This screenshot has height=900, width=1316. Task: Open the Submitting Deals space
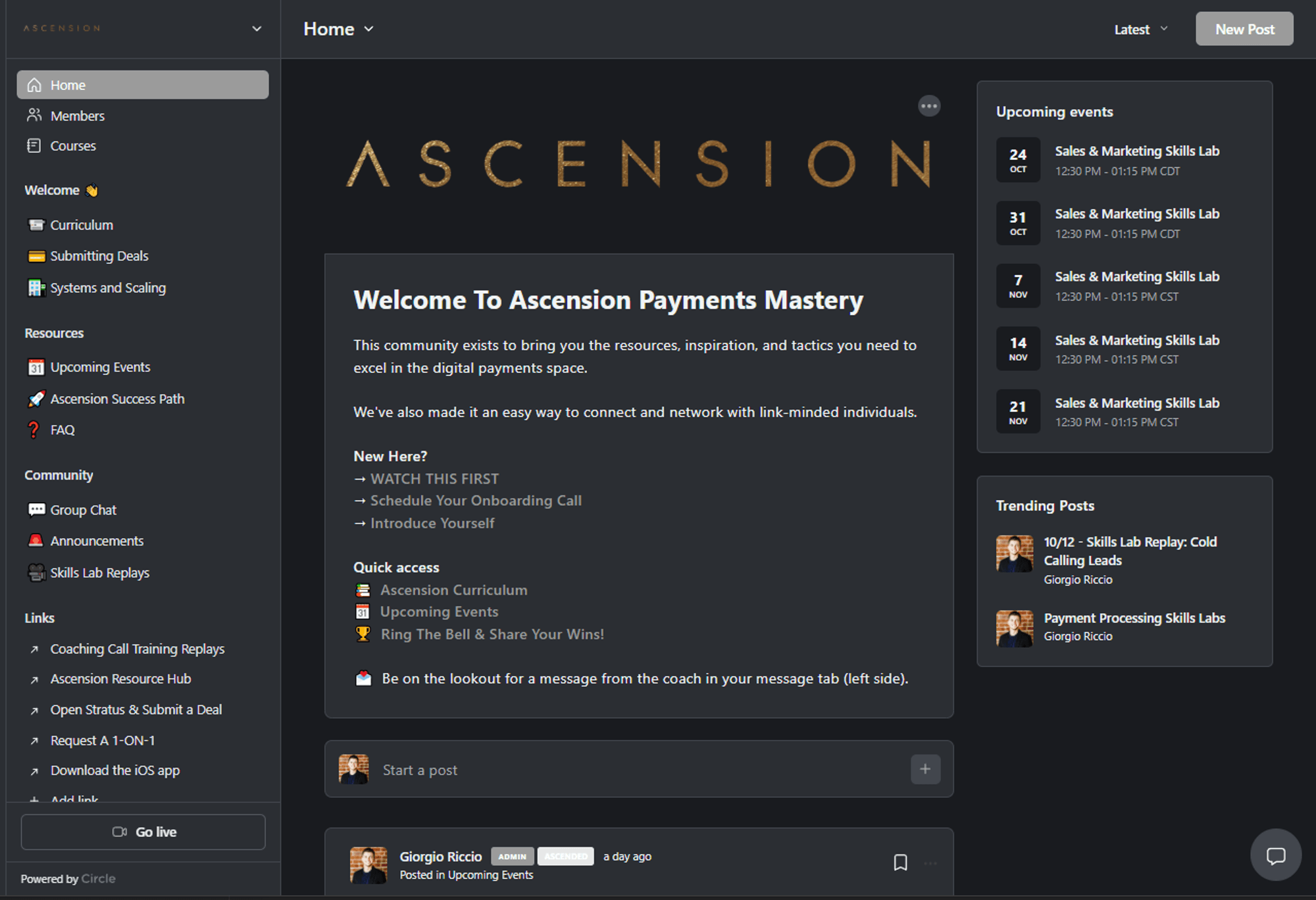(x=99, y=256)
